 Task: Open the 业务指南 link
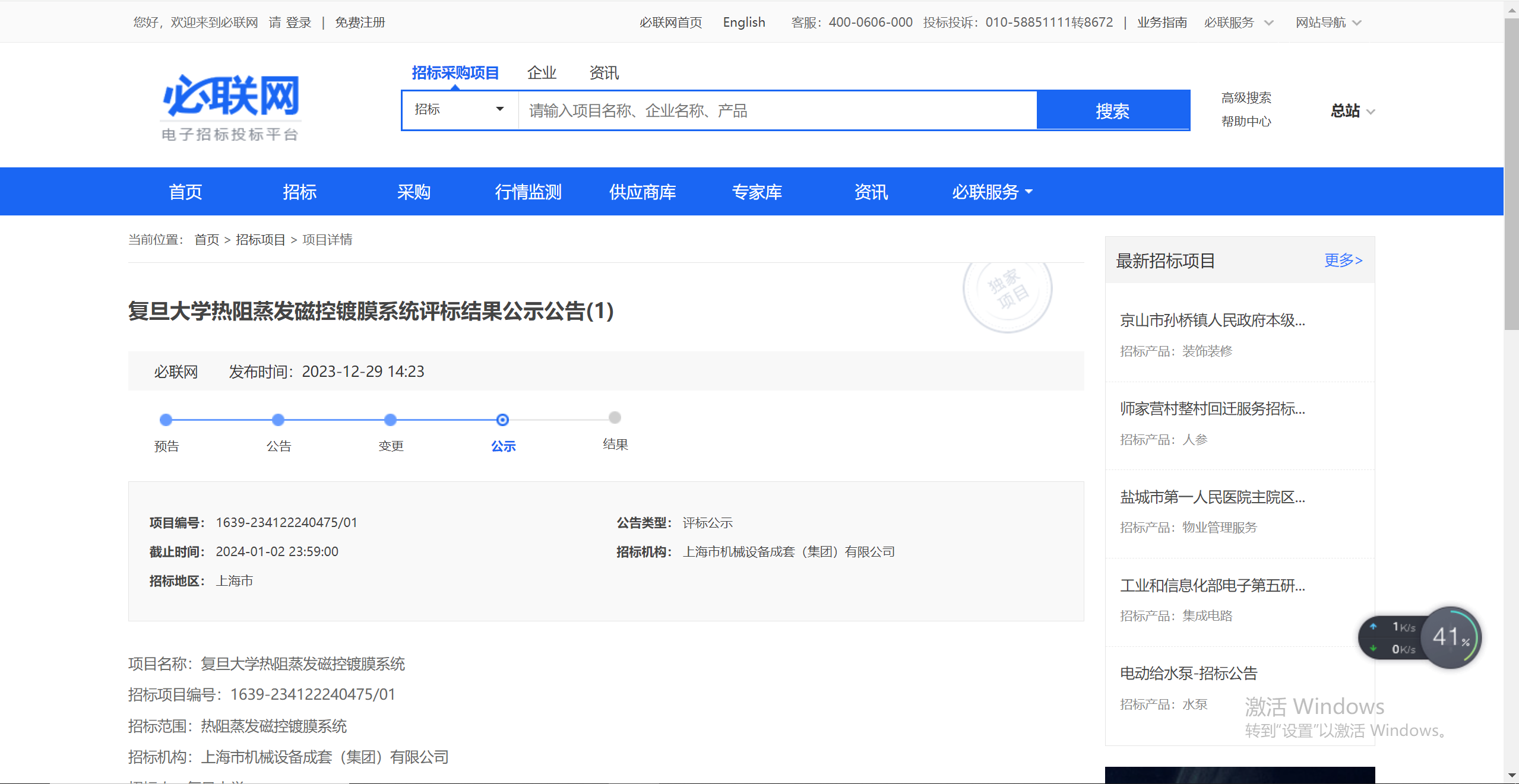coord(1162,23)
